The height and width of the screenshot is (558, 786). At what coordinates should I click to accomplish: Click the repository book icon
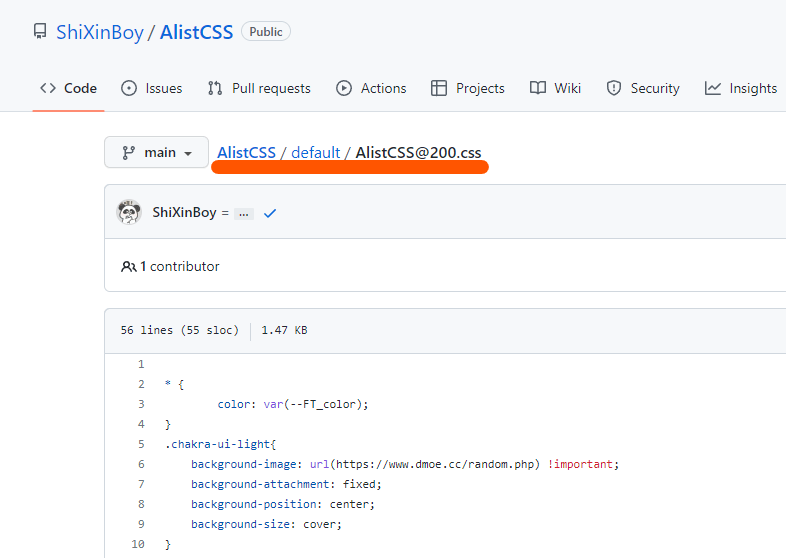coord(40,32)
